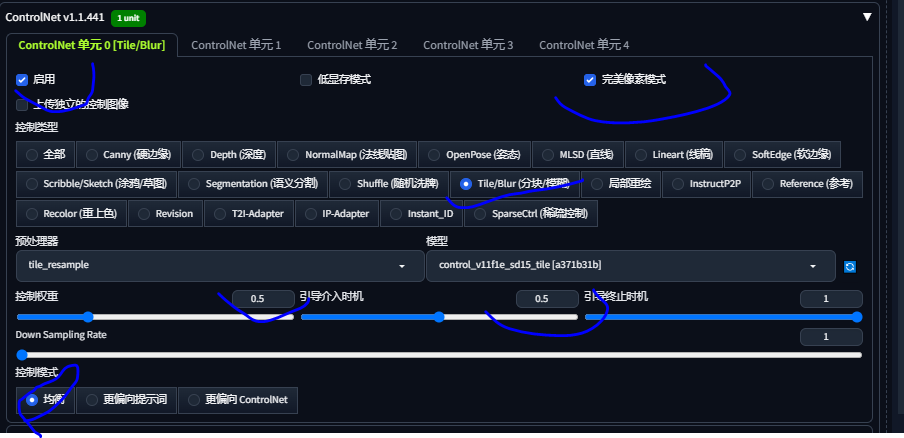Screen dimensions: 904x438
Task: Toggle the 启用 enable checkbox
Action: [22, 79]
